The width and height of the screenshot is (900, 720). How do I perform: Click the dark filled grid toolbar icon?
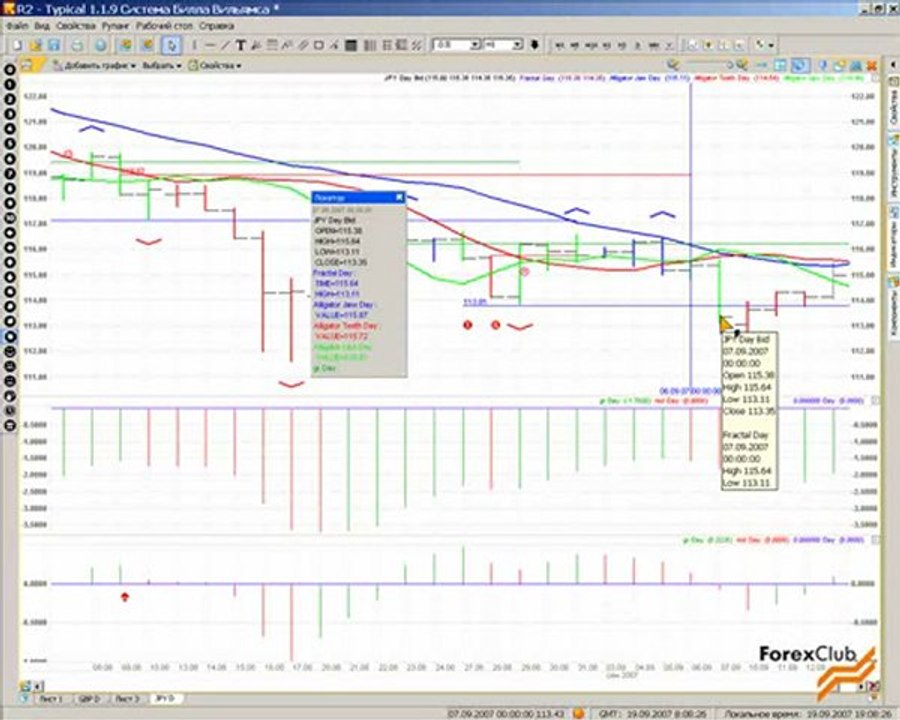point(351,45)
